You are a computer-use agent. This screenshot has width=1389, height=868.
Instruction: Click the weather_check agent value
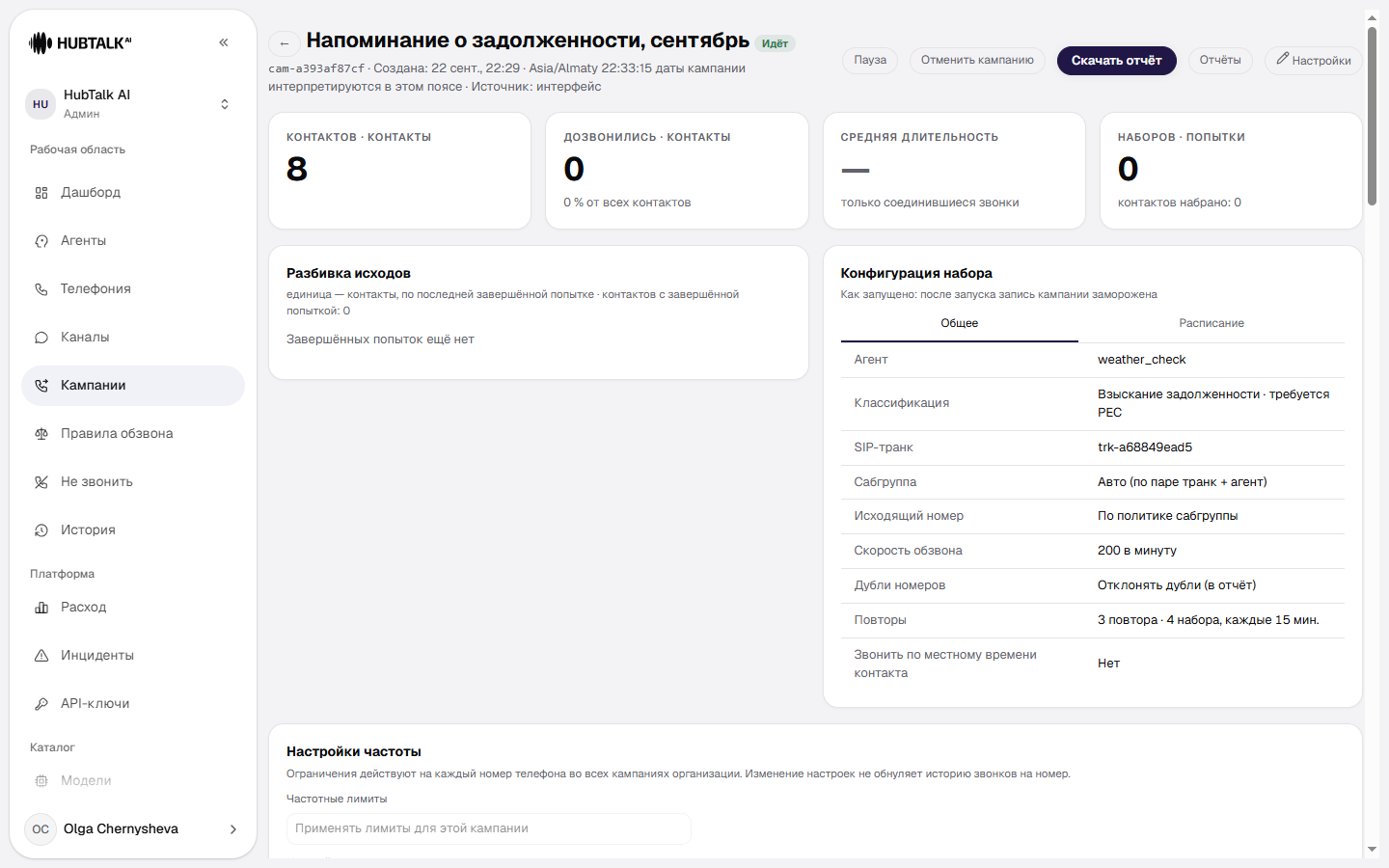pos(1142,360)
